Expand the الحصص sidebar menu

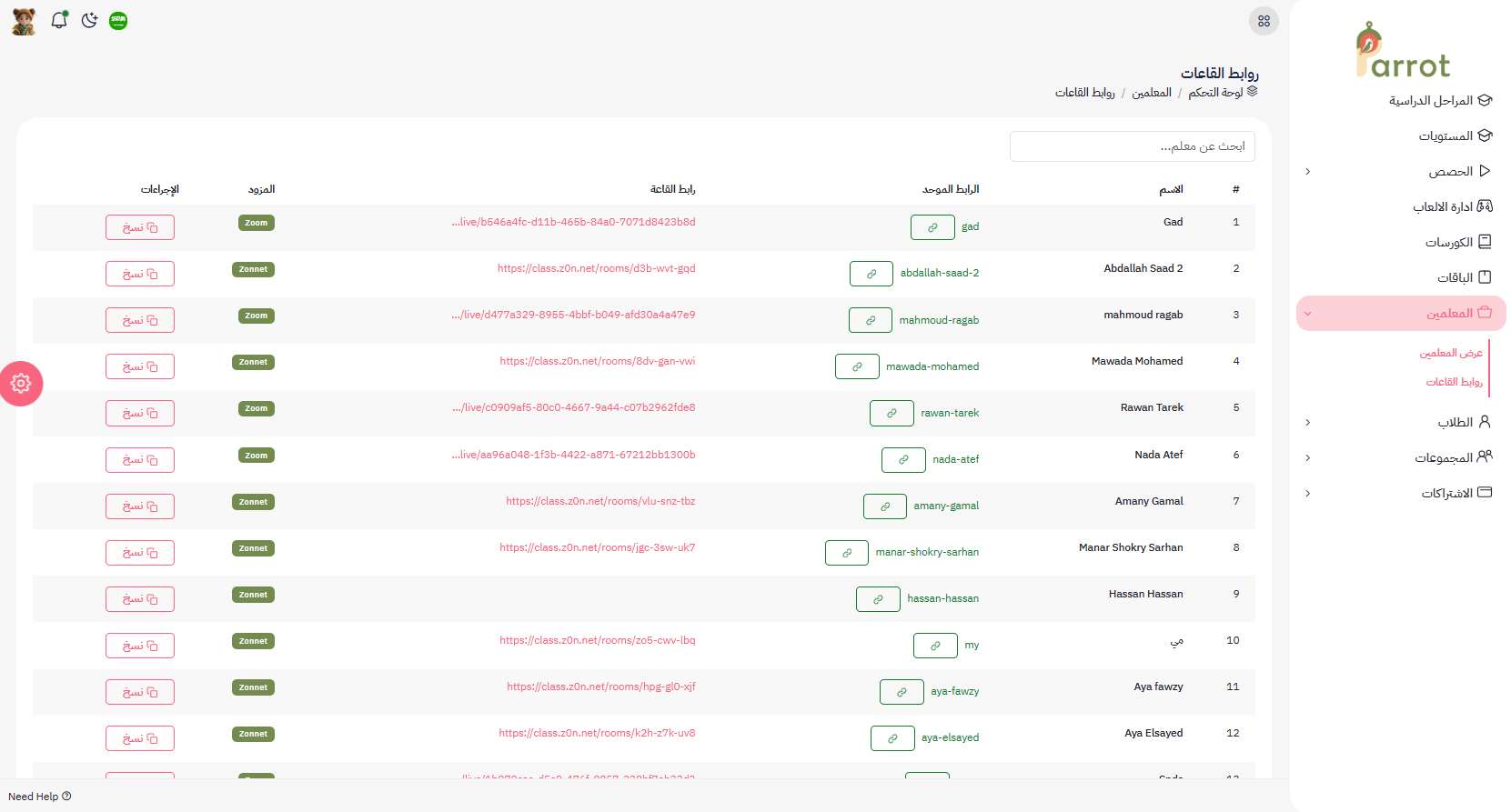[1401, 171]
